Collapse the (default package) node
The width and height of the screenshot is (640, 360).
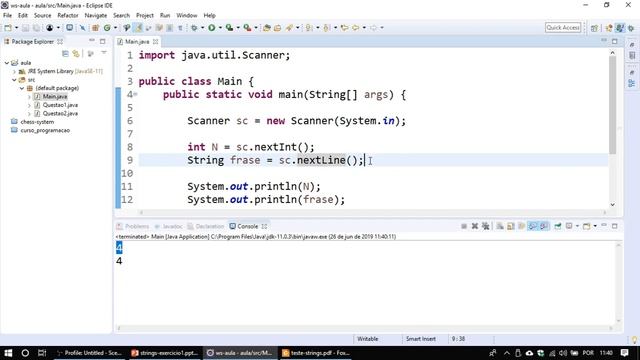click(x=22, y=88)
